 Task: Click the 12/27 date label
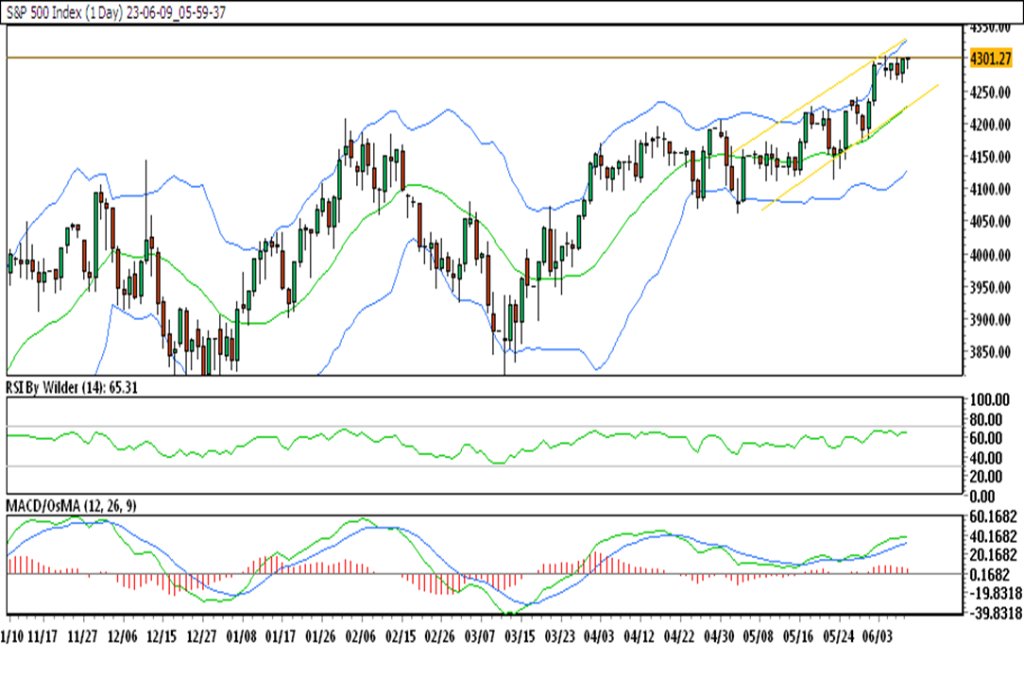point(202,637)
